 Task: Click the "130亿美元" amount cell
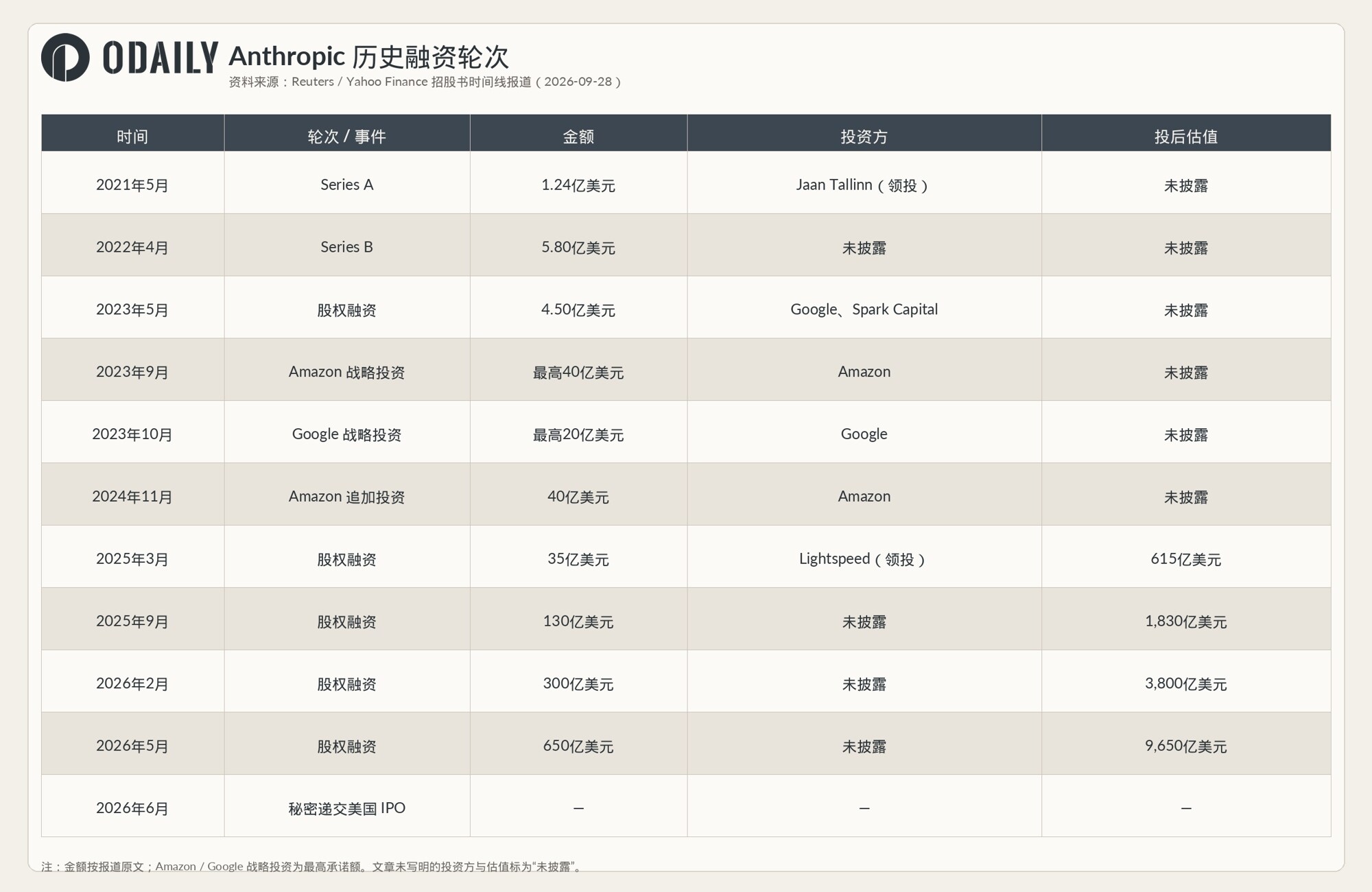(x=578, y=619)
